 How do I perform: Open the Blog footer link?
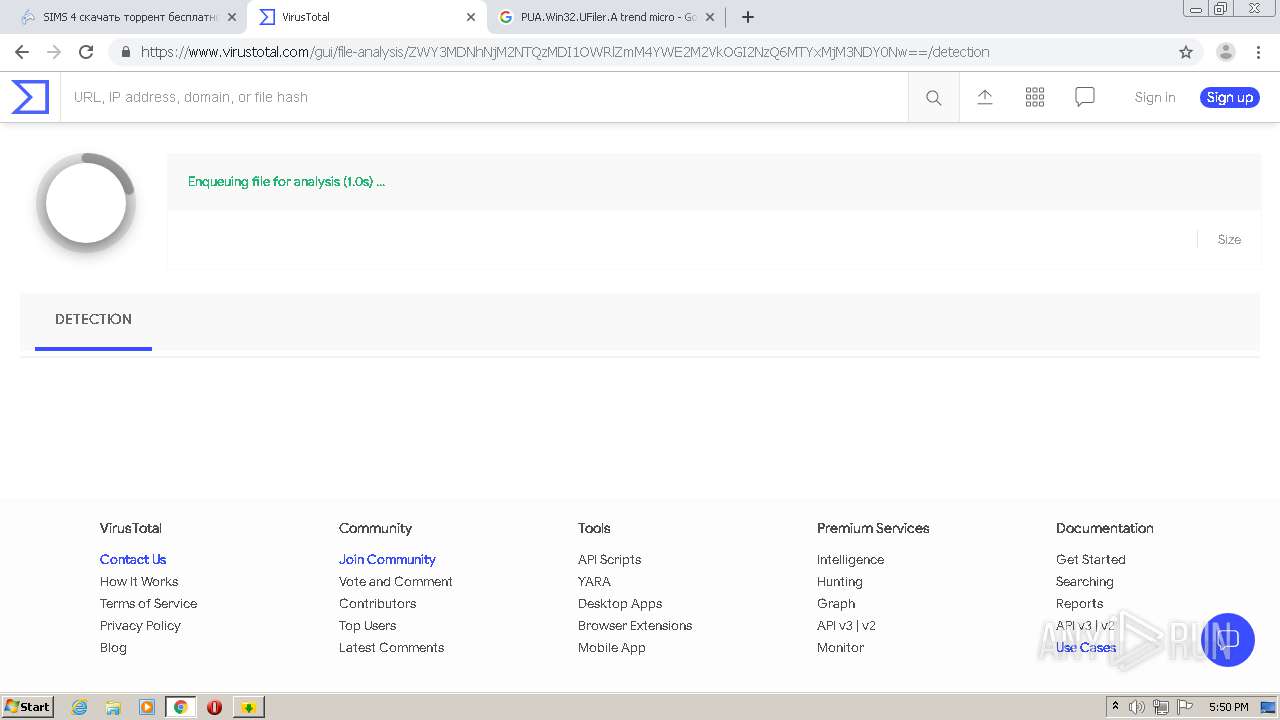(x=113, y=648)
